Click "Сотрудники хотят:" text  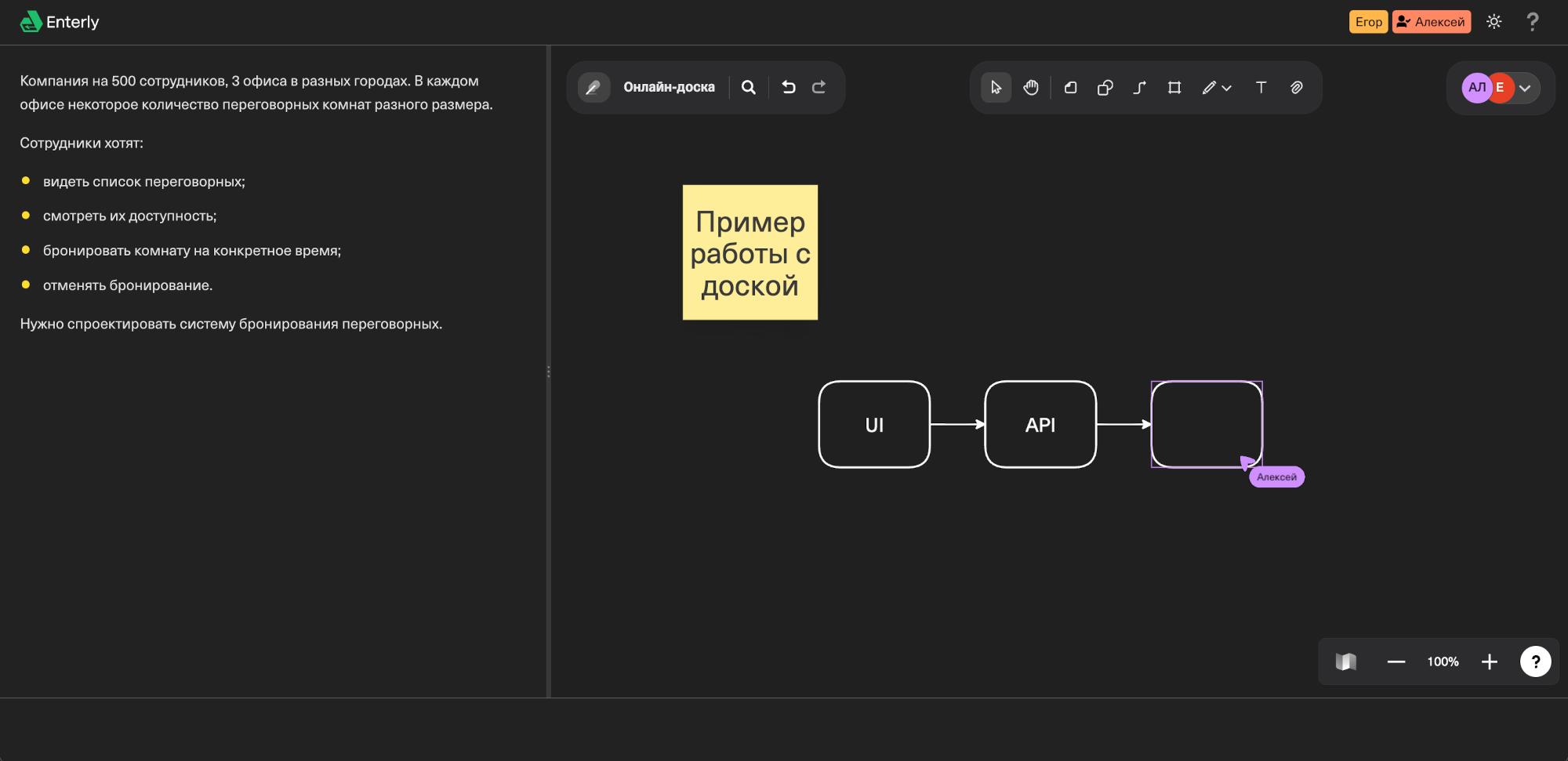(82, 143)
